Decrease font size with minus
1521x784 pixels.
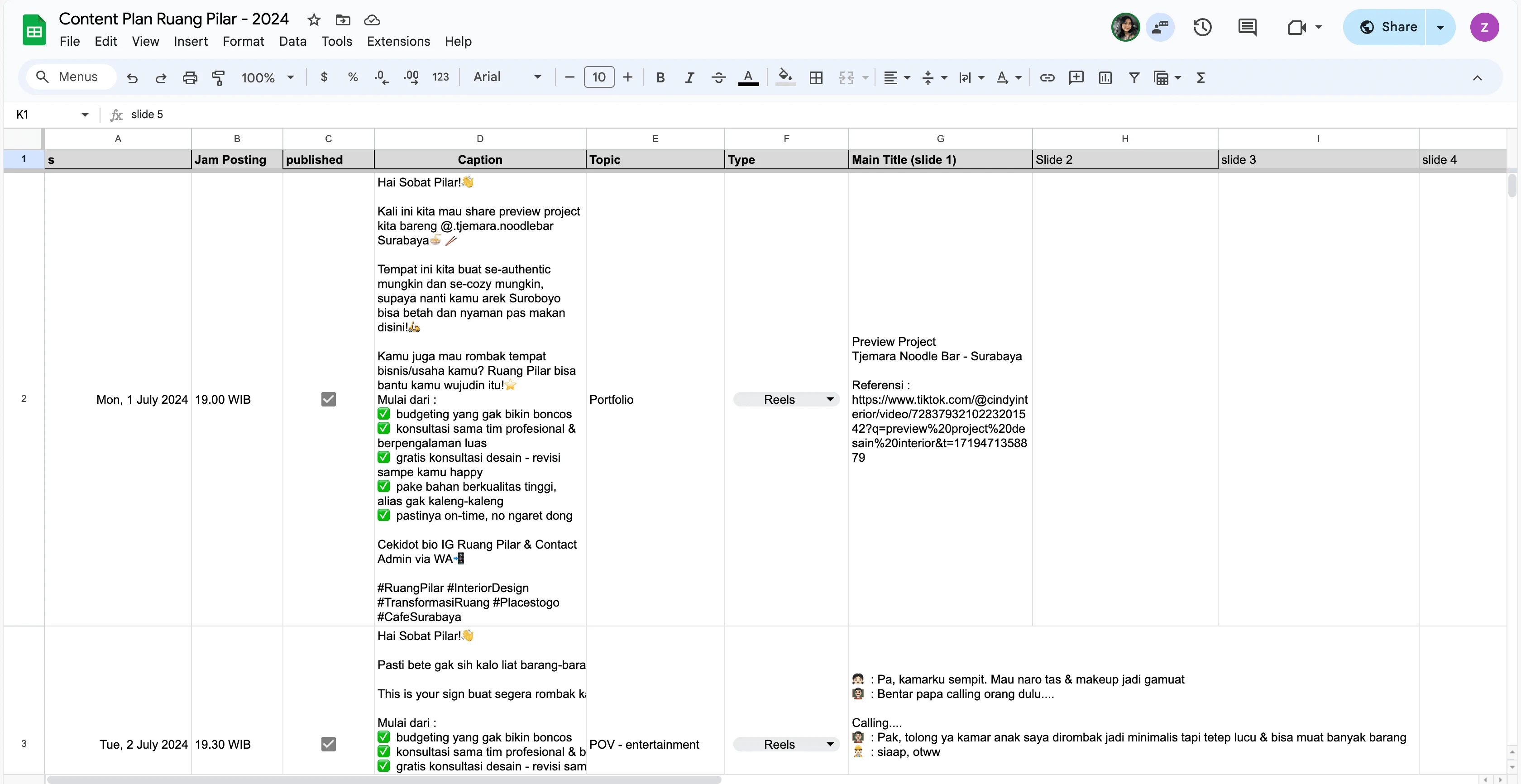pos(569,77)
